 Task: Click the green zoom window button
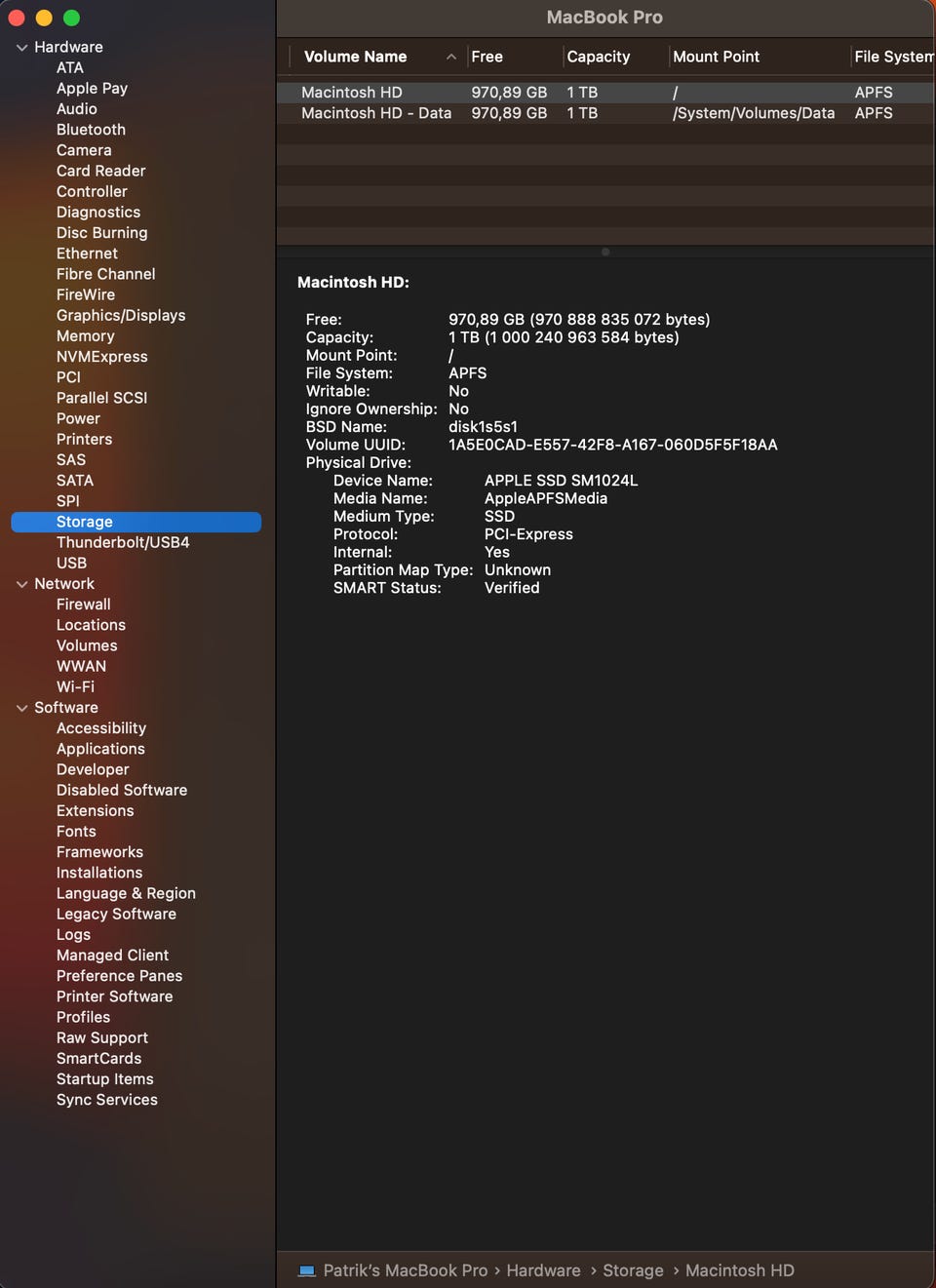pos(71,18)
